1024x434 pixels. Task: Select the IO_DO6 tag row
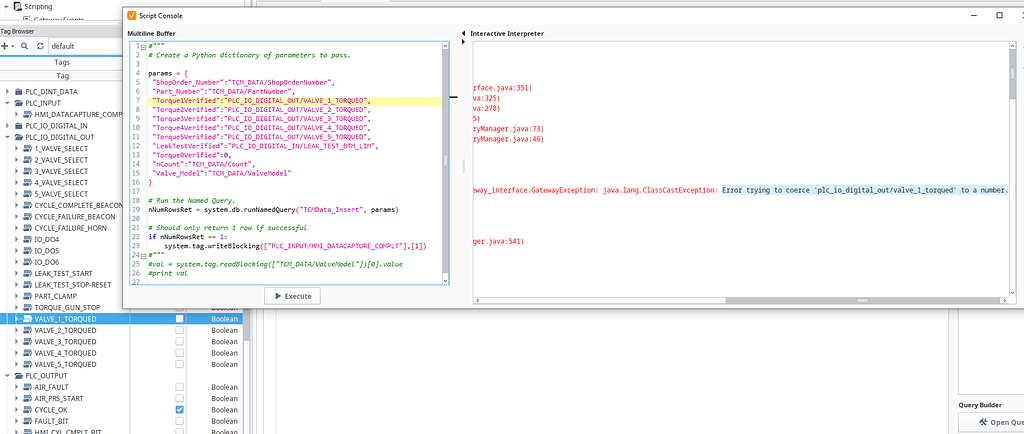point(63,262)
